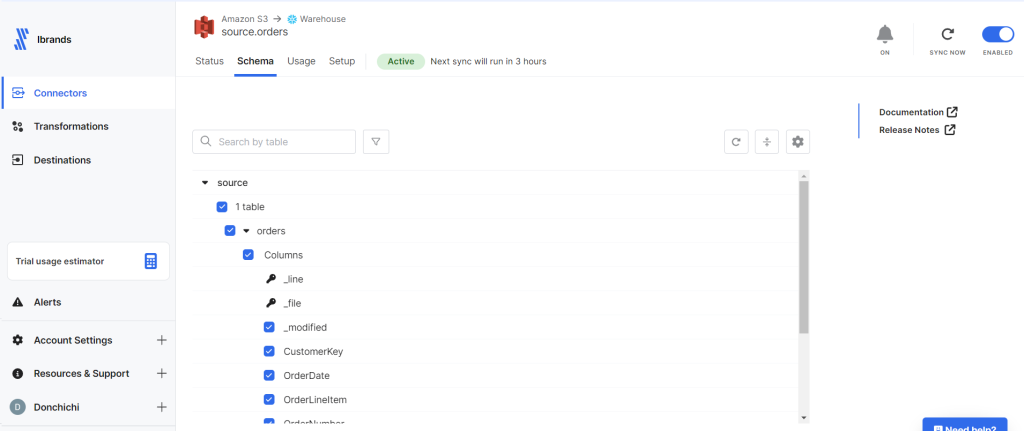Viewport: 1024px width, 431px height.
Task: Click the Amazon S3 connector logo
Action: click(204, 26)
